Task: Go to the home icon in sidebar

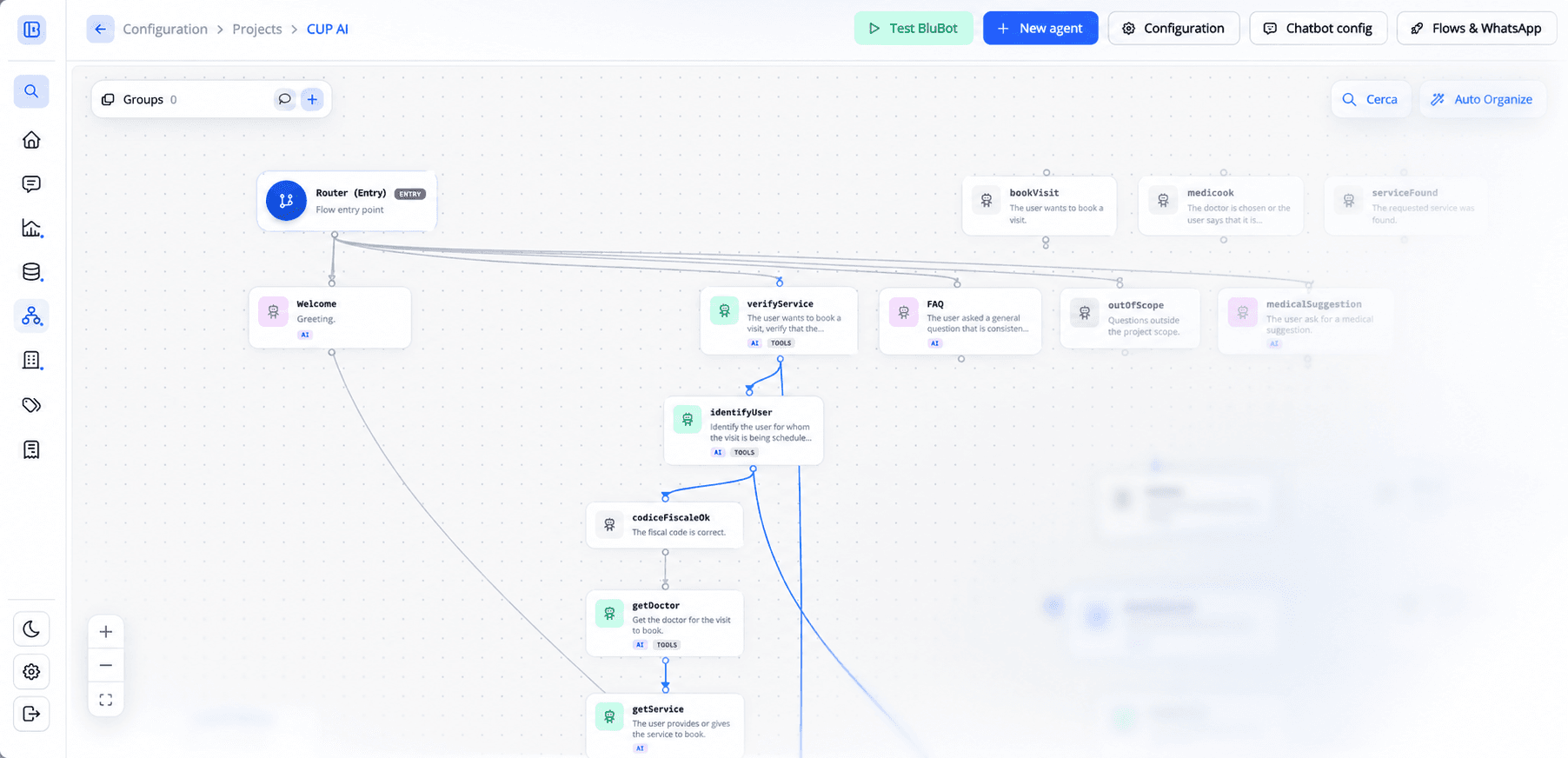Action: click(x=31, y=140)
